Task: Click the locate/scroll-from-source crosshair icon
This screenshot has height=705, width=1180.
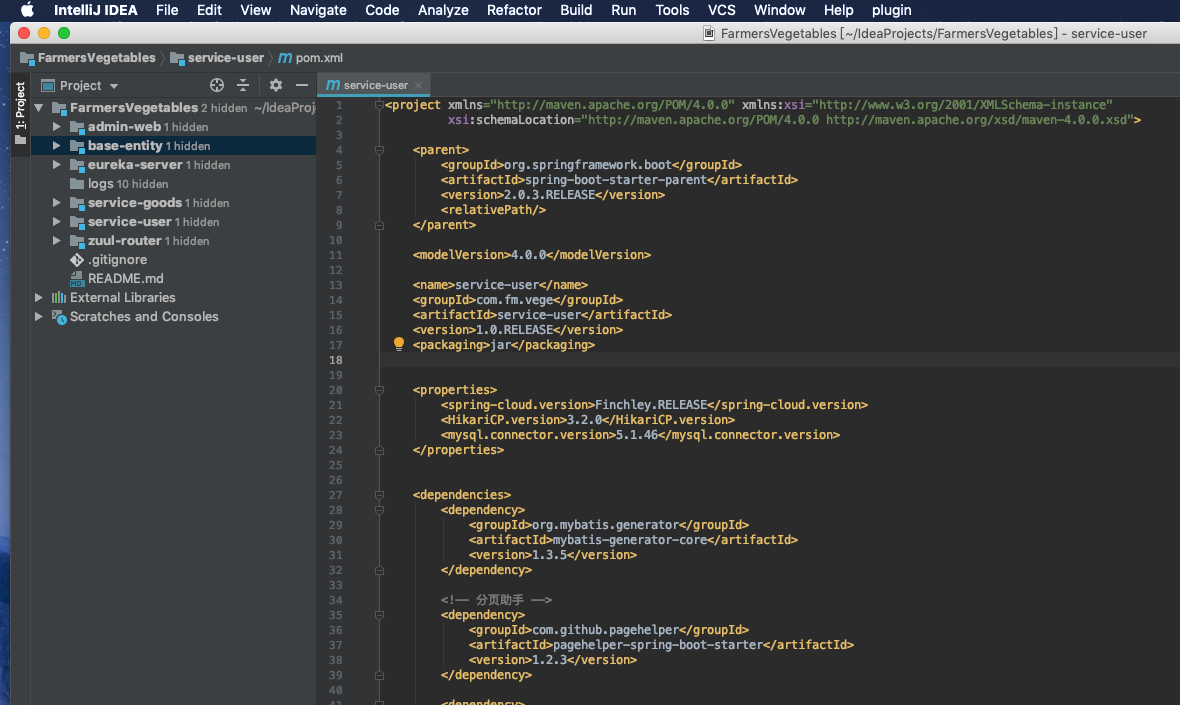Action: tap(217, 86)
